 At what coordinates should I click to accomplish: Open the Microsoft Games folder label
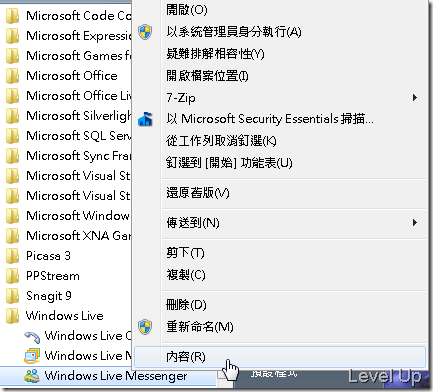(79, 56)
